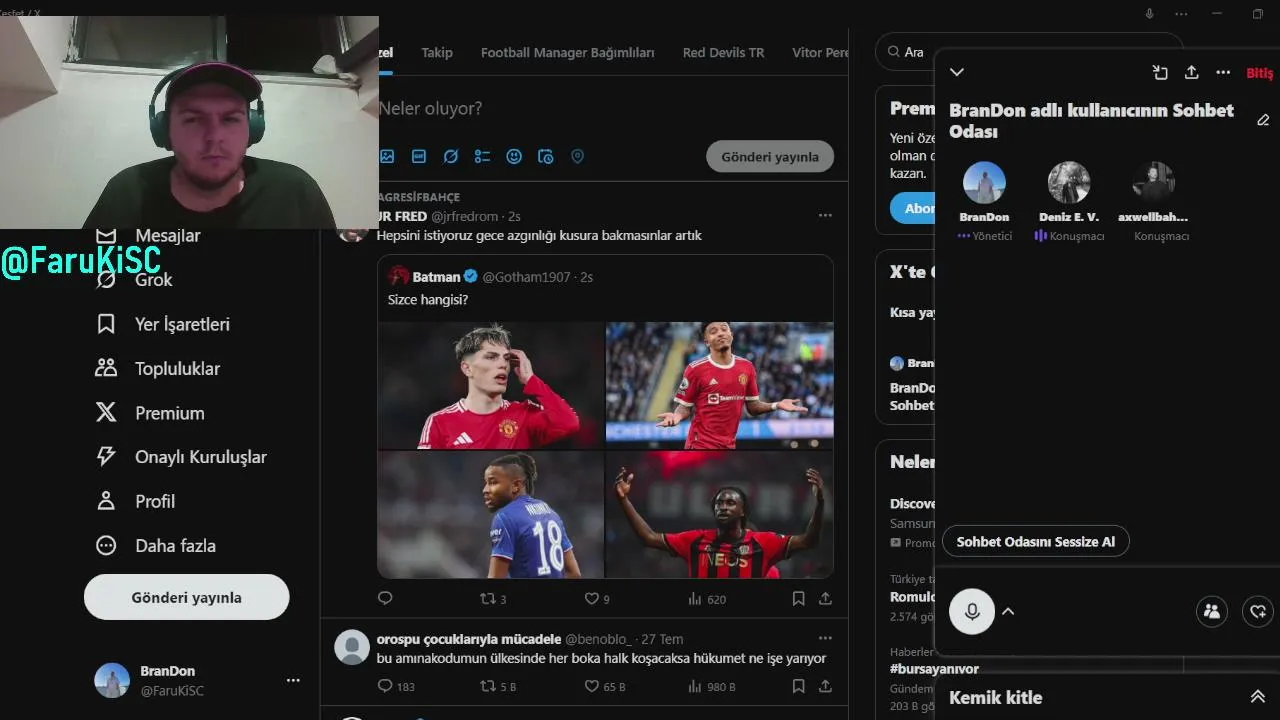
Task: Add a poll via list icon
Action: point(482,156)
